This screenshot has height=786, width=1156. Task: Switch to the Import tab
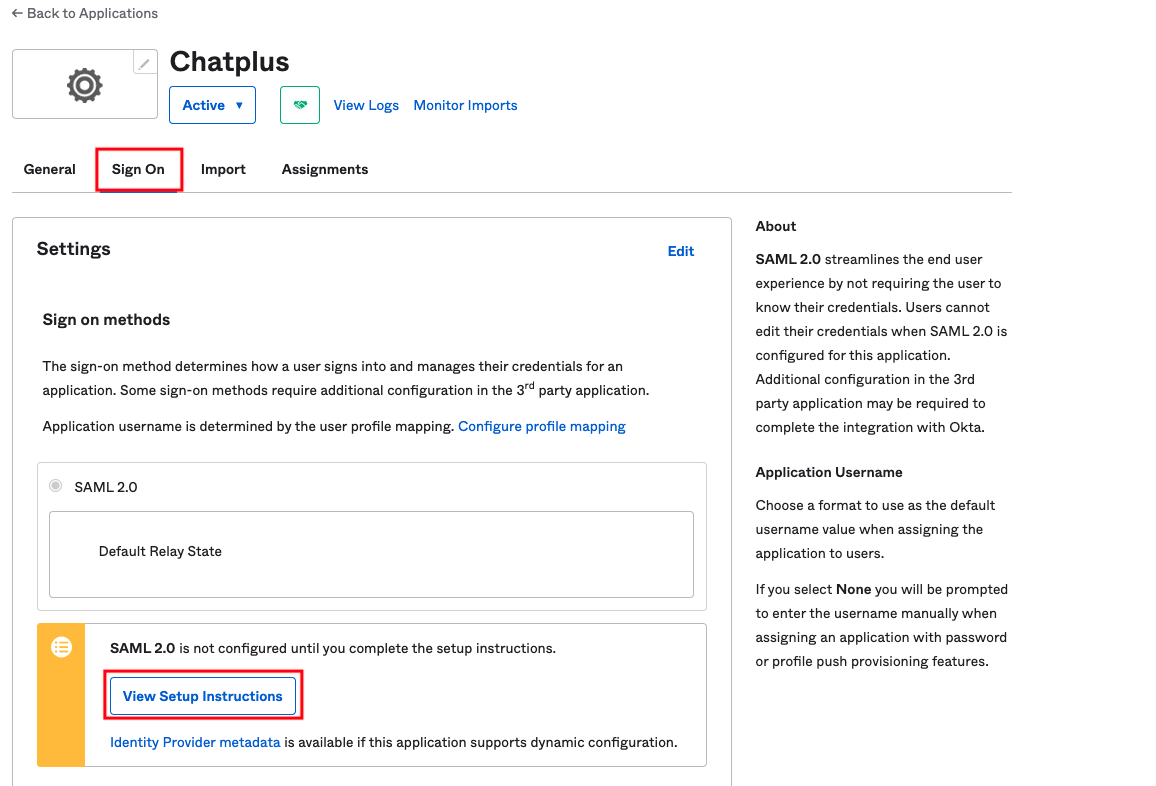pyautogui.click(x=223, y=169)
